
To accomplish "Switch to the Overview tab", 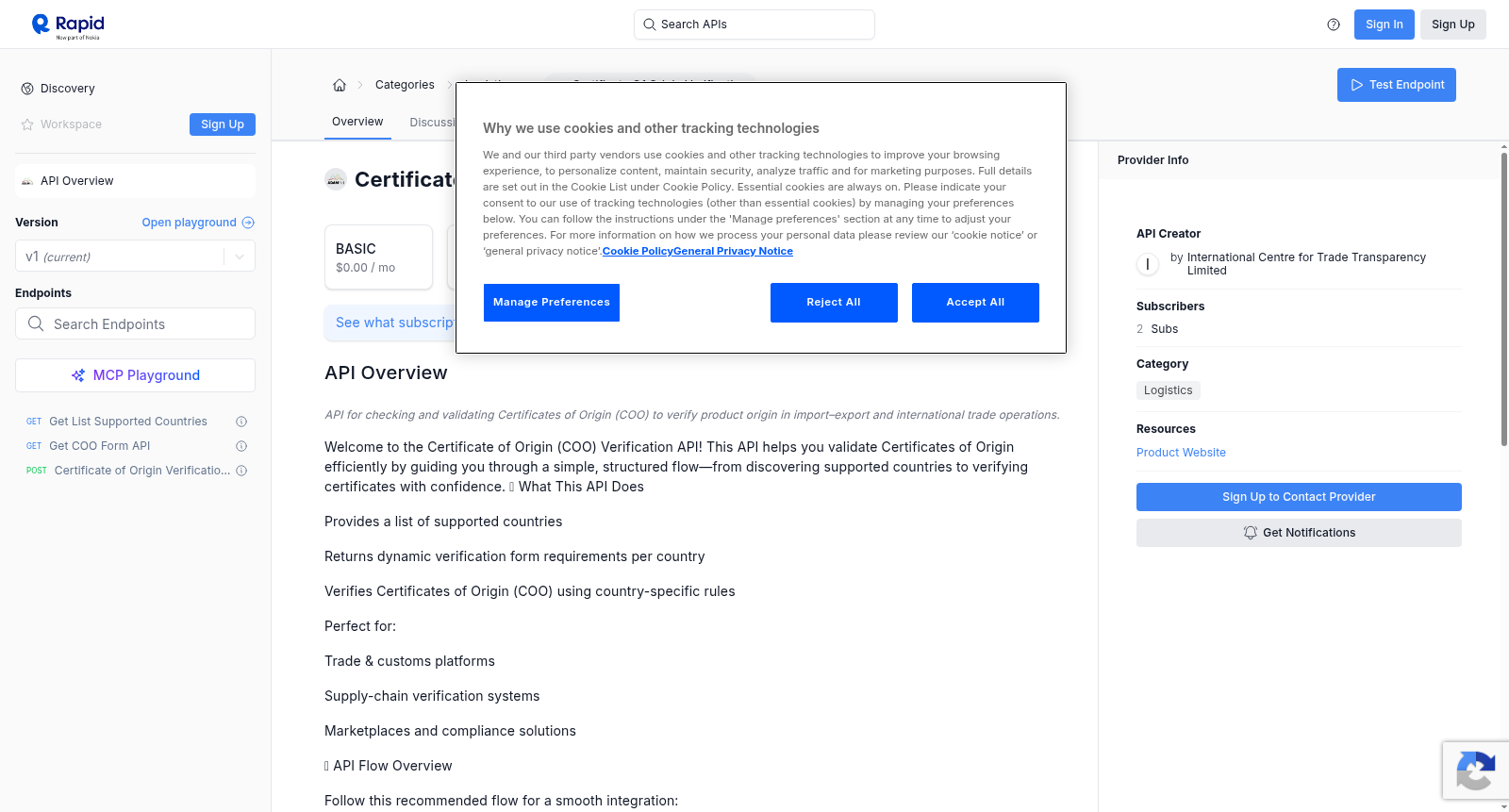I will coord(357,122).
